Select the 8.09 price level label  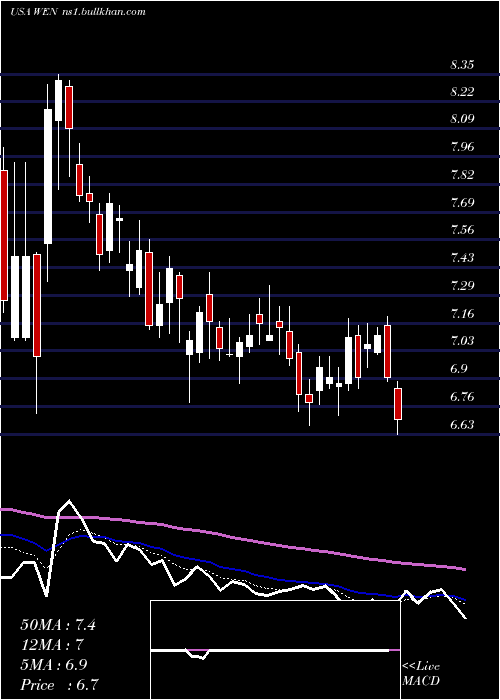point(462,119)
